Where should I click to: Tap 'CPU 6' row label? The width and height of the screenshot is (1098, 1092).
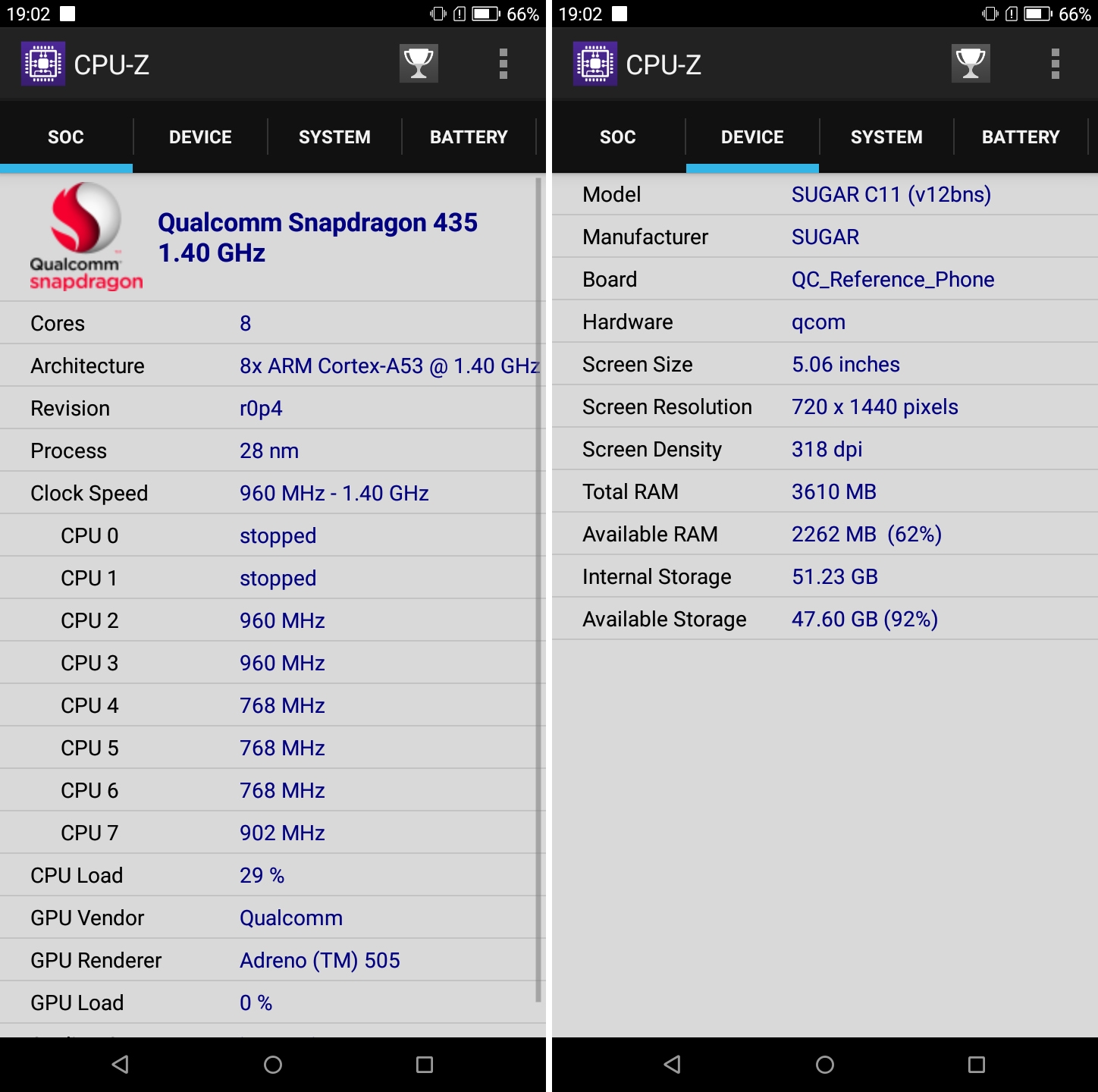point(89,791)
